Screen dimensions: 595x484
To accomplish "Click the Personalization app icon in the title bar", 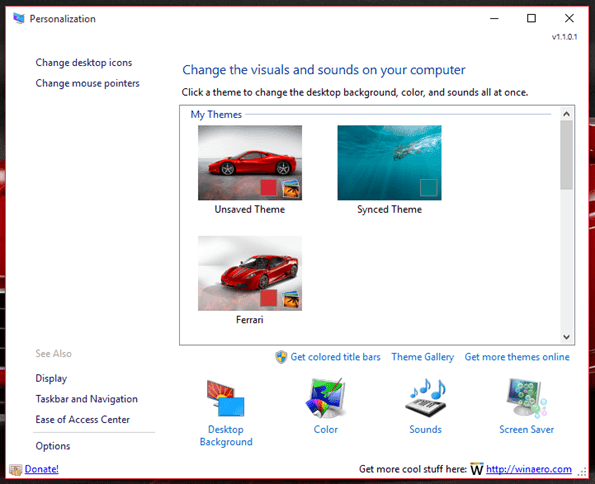I will 19,18.
